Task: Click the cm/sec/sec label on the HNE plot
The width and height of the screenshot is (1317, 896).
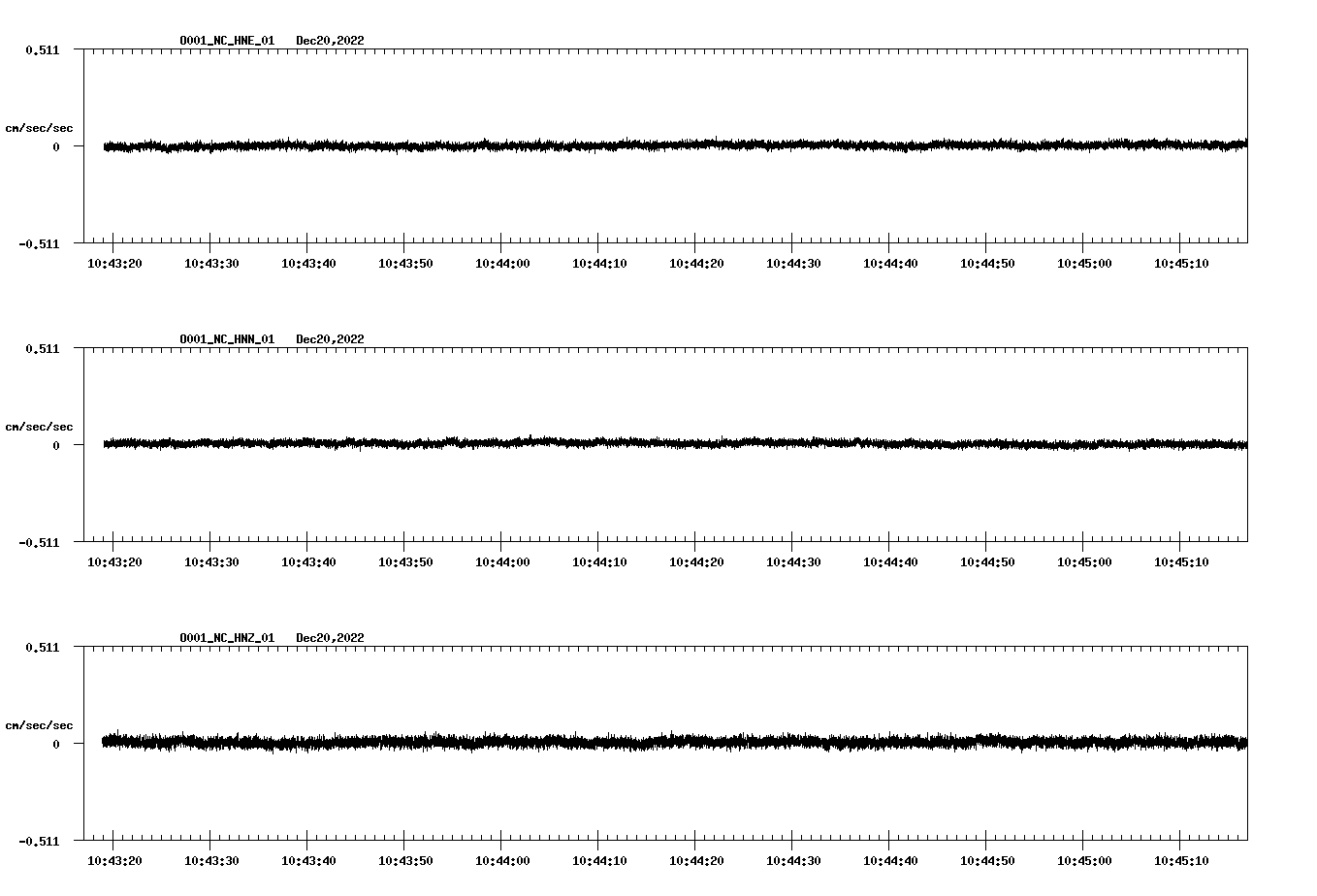Action: click(x=39, y=126)
